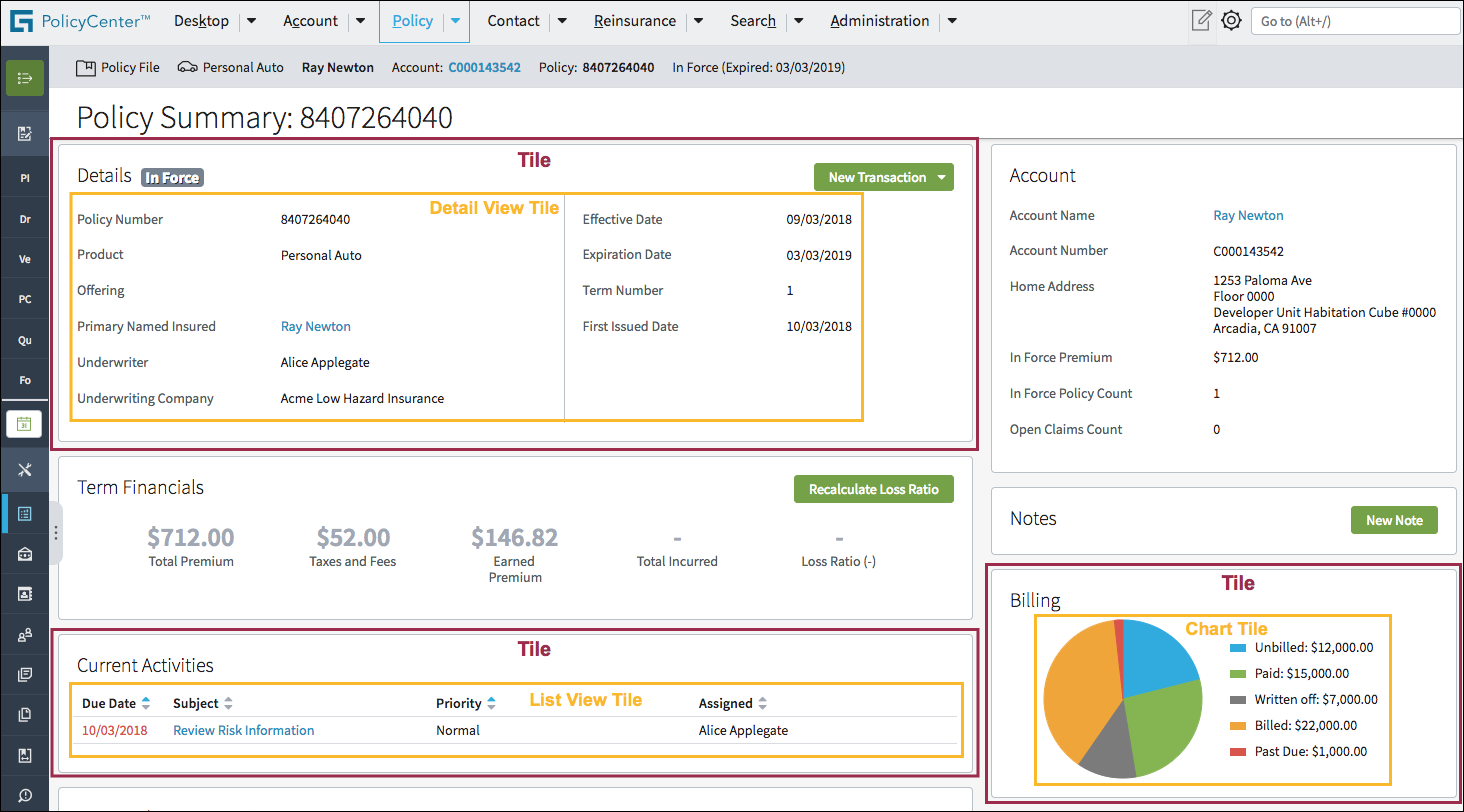Screen dimensions: 1464x812
Task: Open the Search dropdown arrow
Action: (x=798, y=20)
